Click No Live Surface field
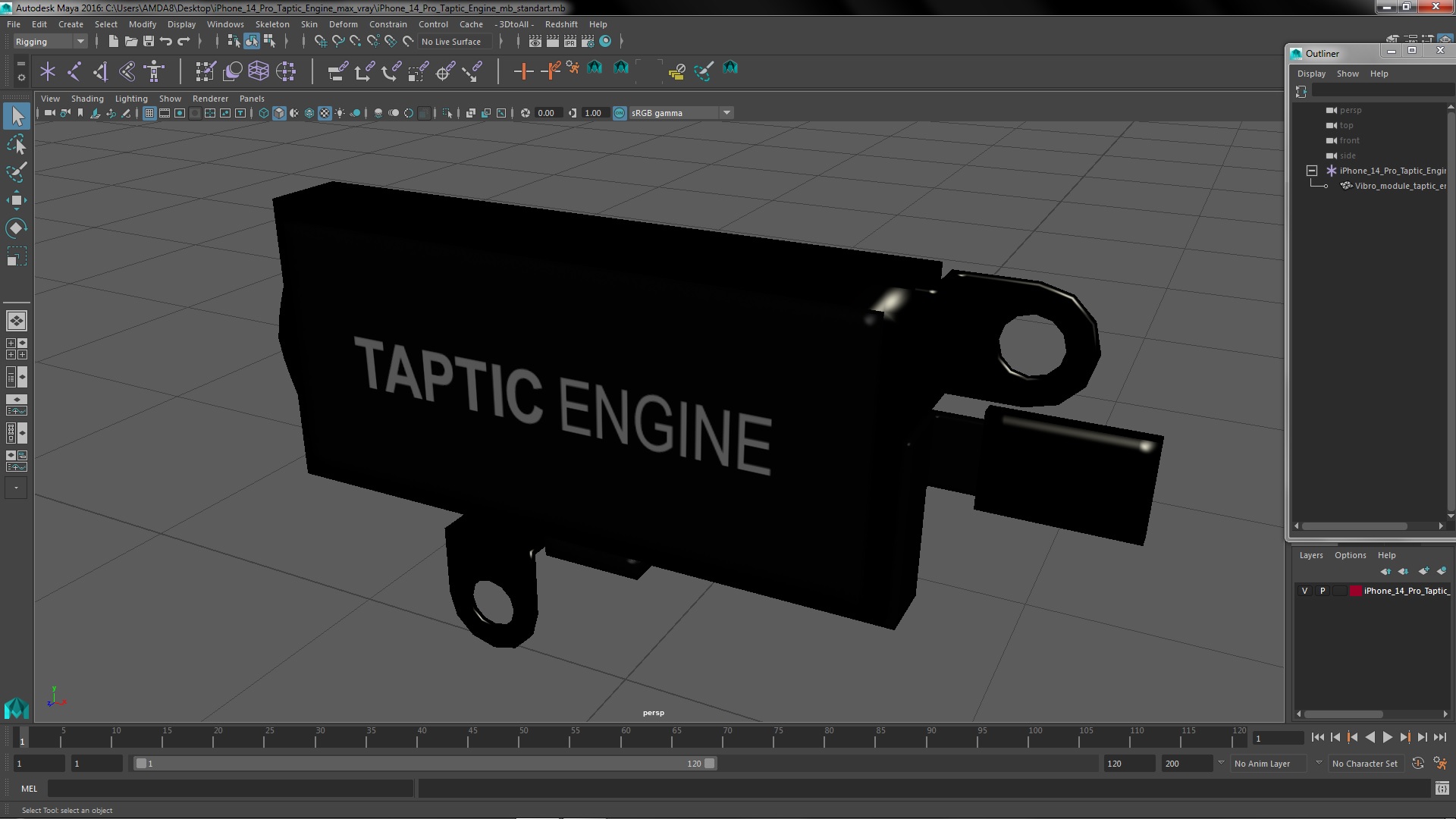The height and width of the screenshot is (819, 1456). point(455,42)
